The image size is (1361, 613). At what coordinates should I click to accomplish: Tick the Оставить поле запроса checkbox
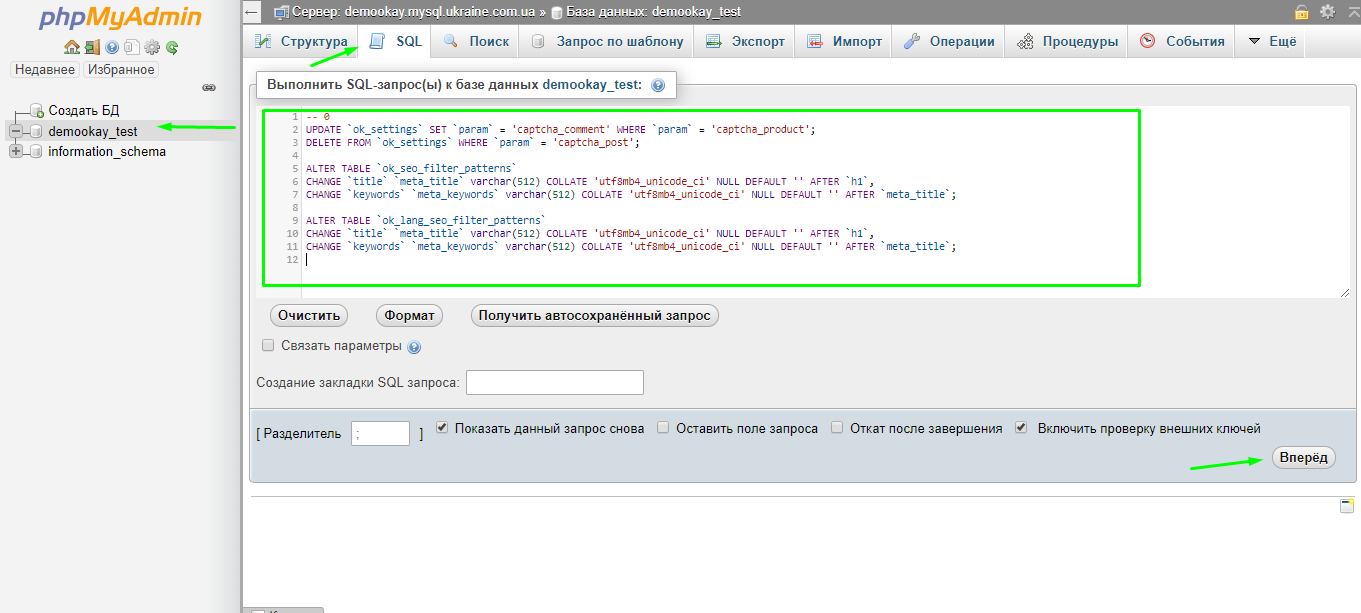[663, 427]
